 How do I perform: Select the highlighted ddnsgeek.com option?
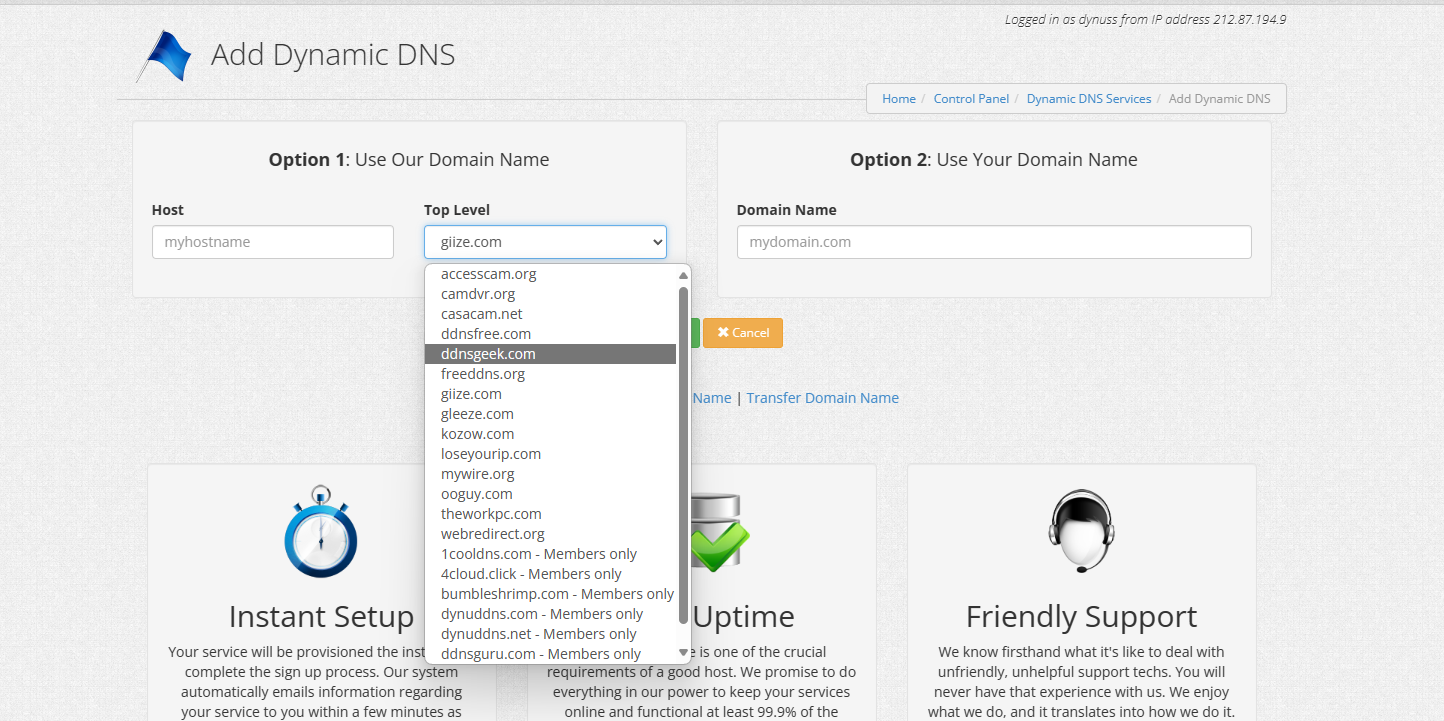pos(550,354)
